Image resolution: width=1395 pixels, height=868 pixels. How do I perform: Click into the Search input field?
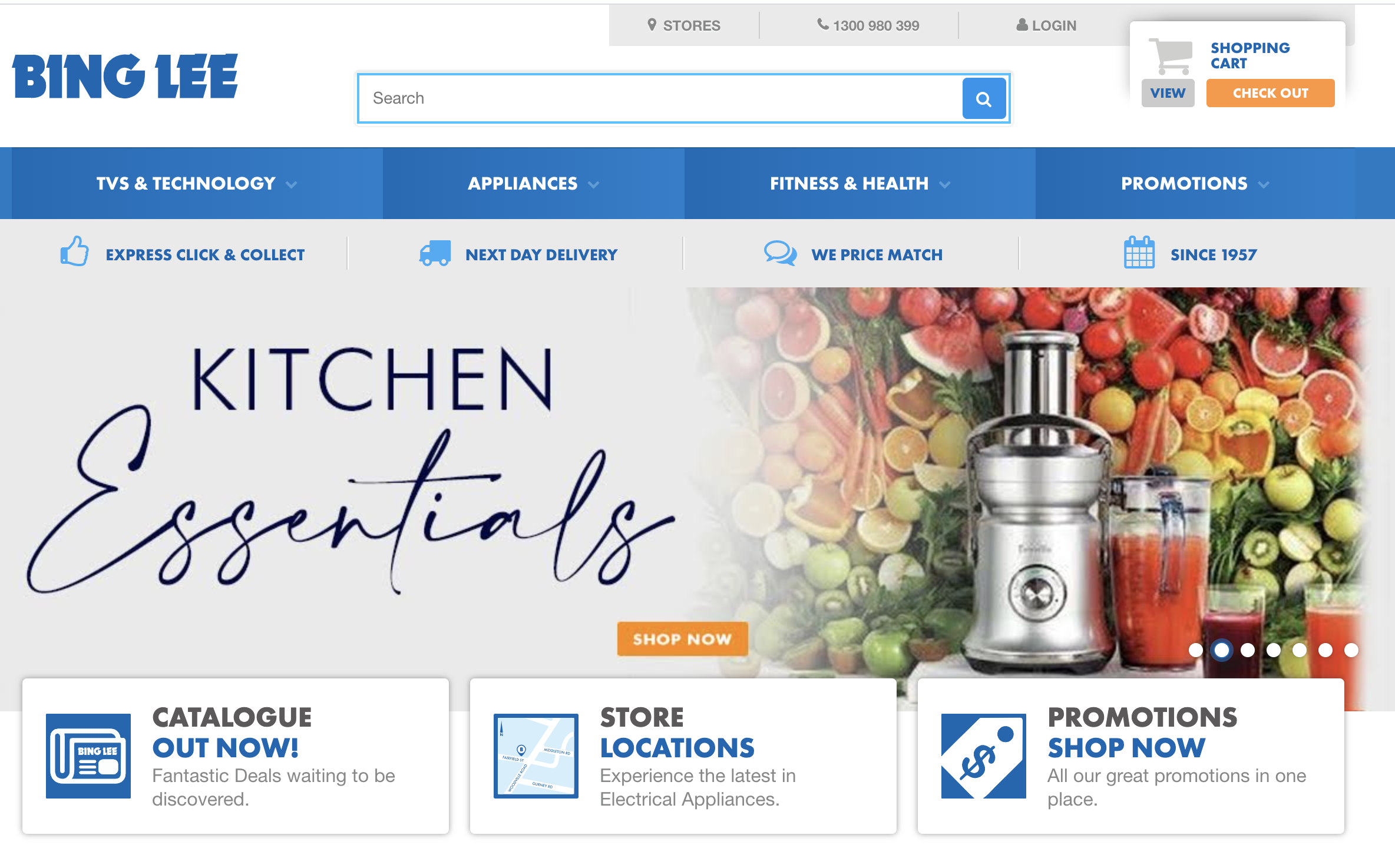point(660,98)
